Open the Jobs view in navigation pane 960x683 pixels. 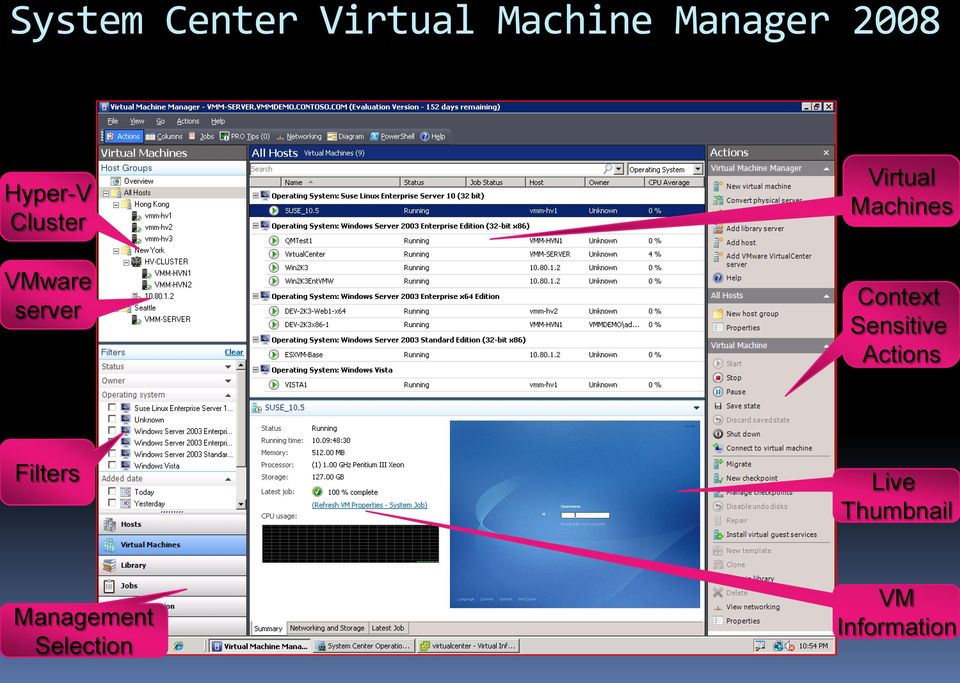172,586
